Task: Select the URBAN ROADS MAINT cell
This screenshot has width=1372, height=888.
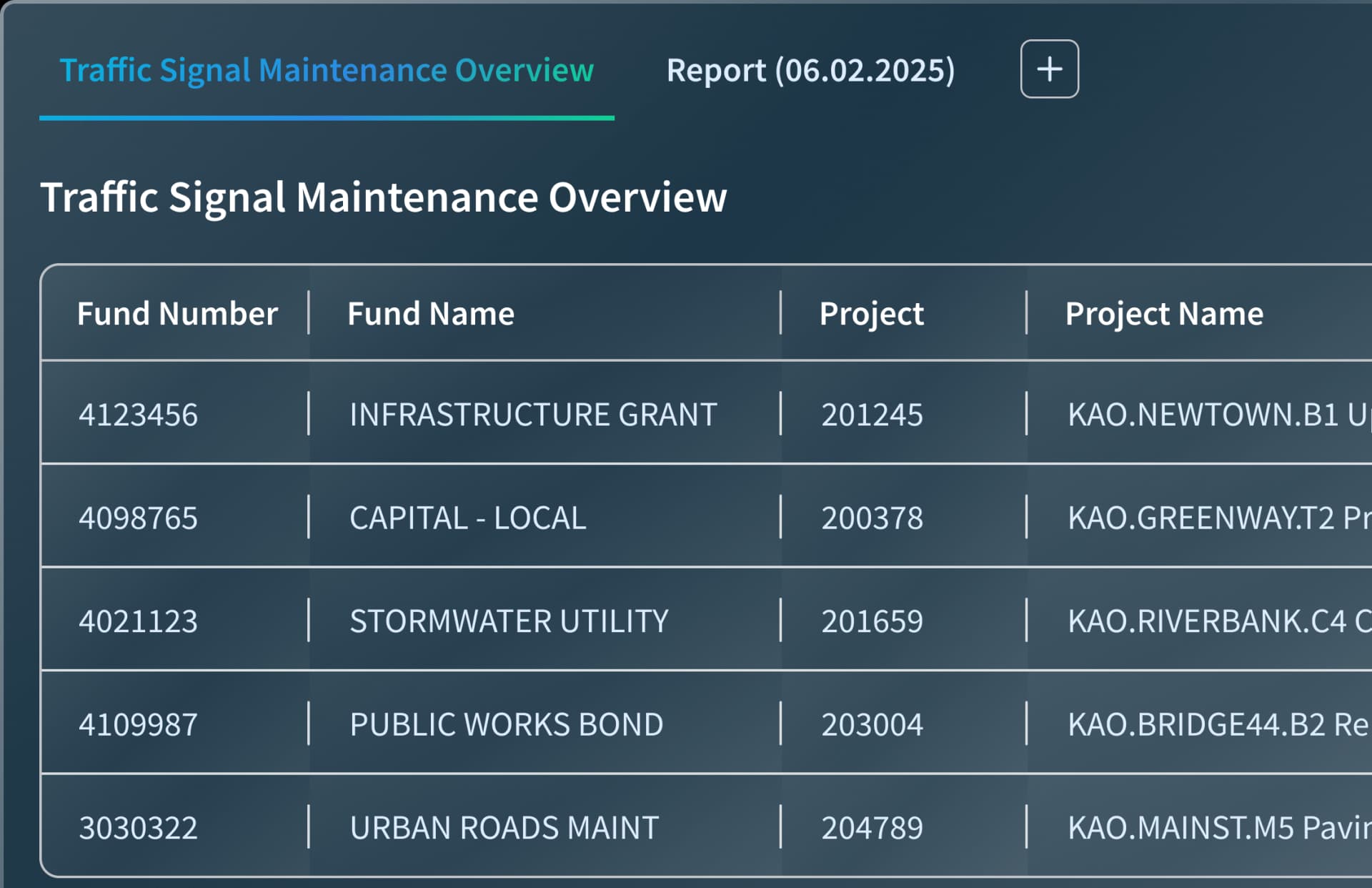Action: [x=504, y=827]
